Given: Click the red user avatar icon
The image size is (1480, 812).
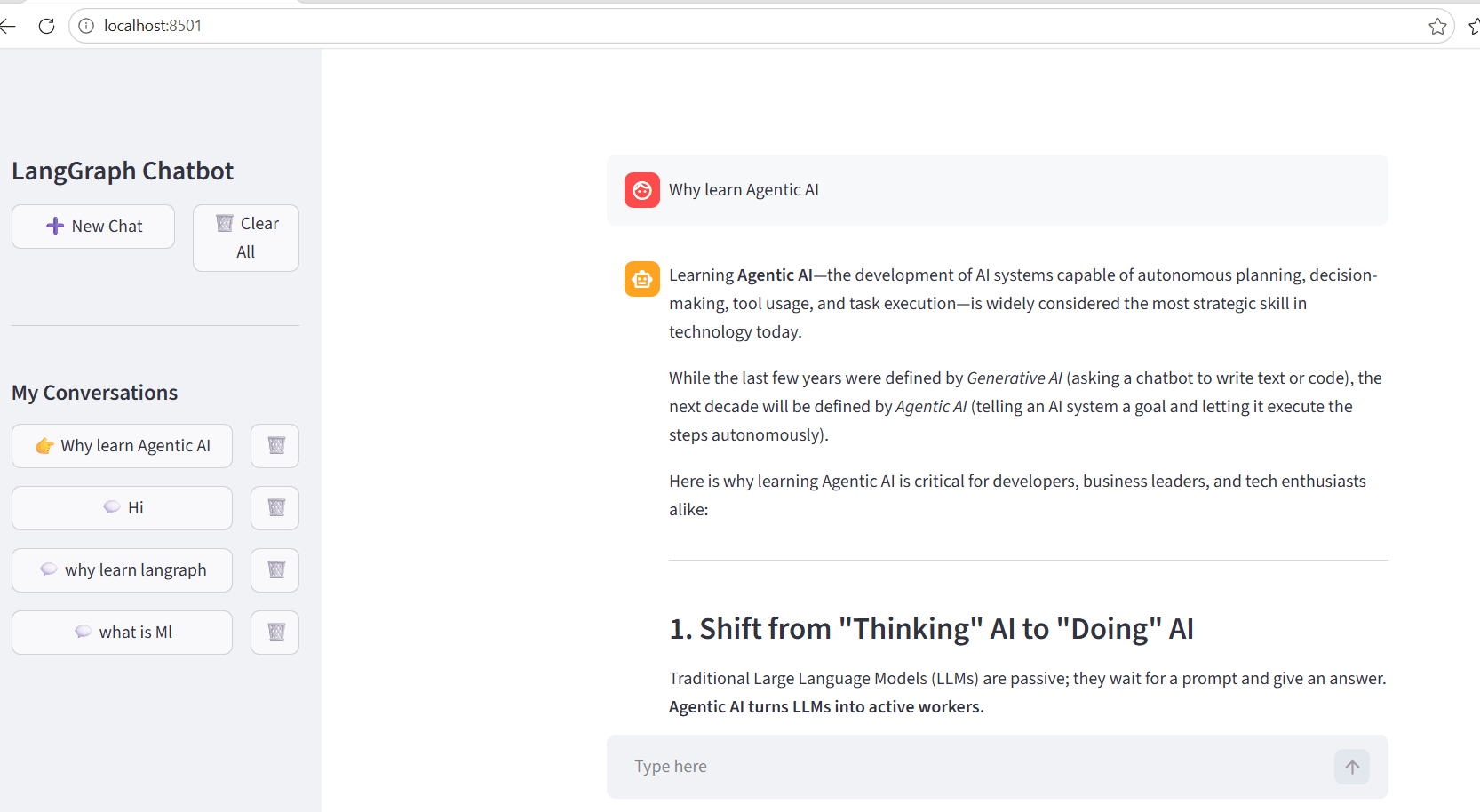Looking at the screenshot, I should point(642,190).
